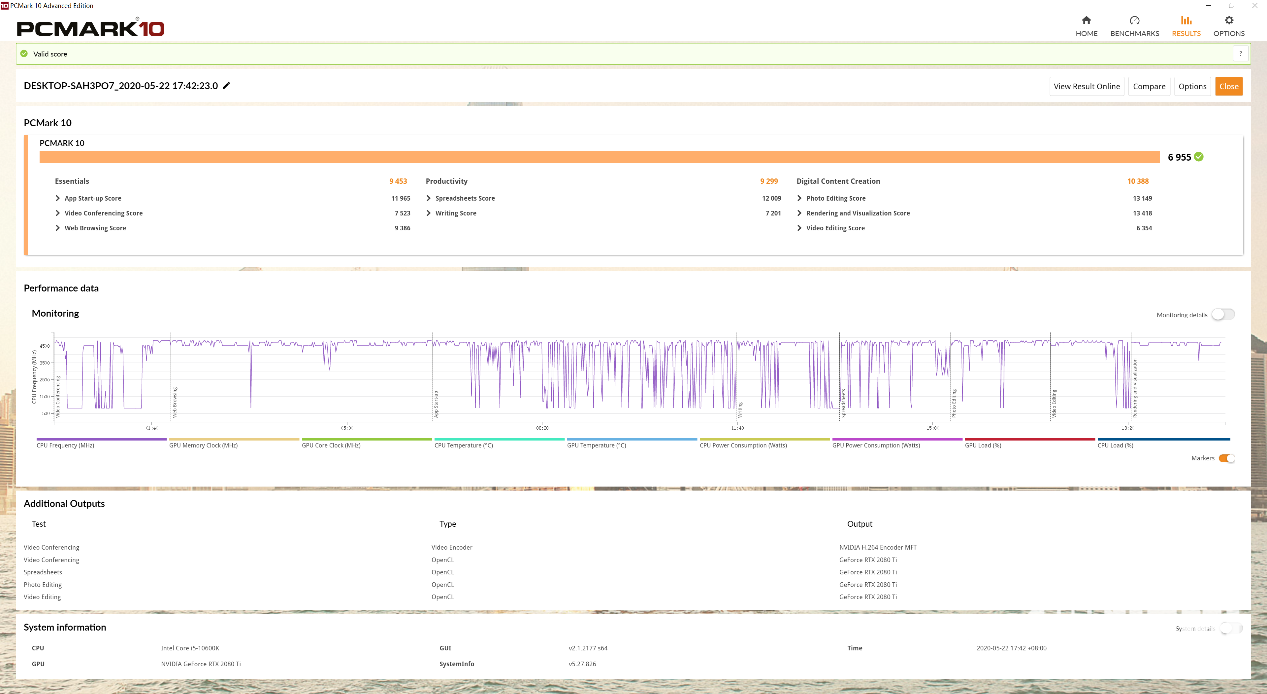Click the help question mark in valid score bar
The image size is (1267, 694).
pos(1241,53)
